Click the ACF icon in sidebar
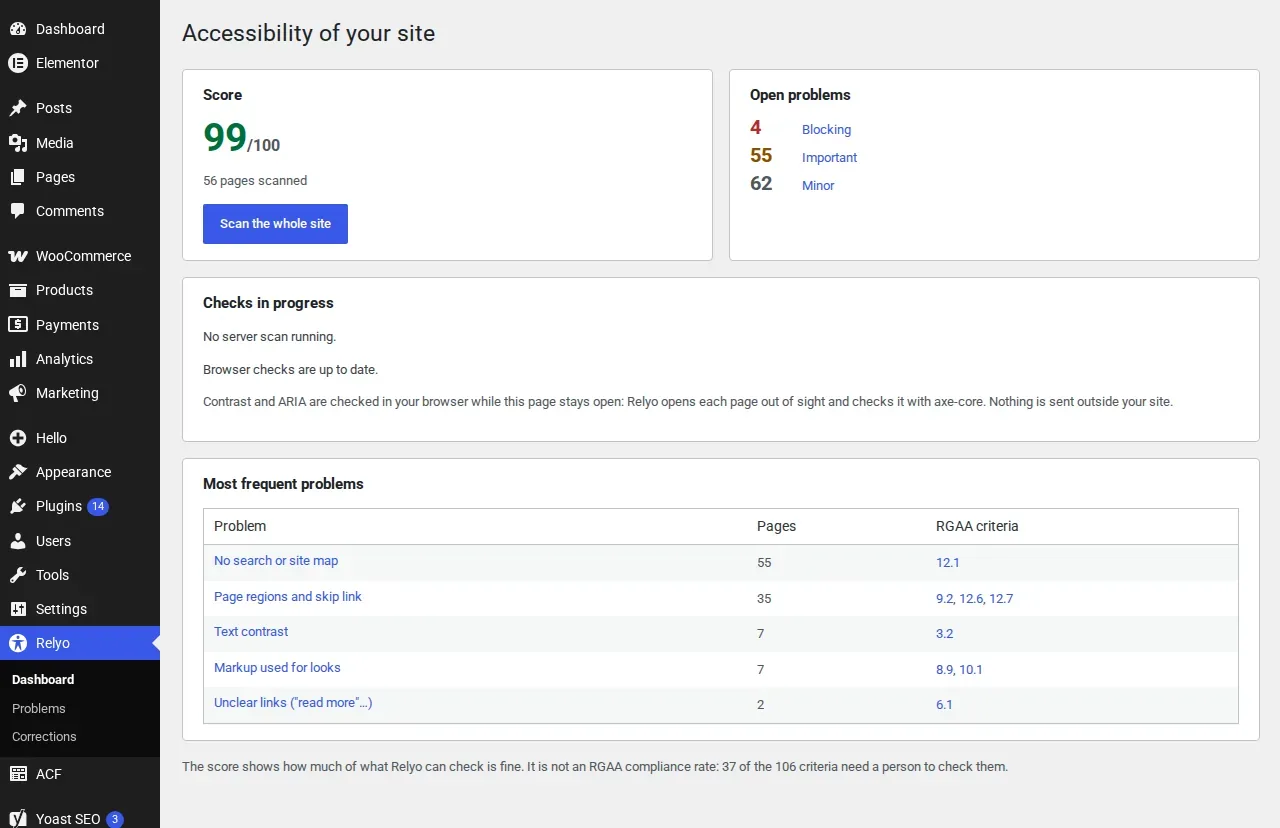This screenshot has height=828, width=1280. (x=18, y=774)
